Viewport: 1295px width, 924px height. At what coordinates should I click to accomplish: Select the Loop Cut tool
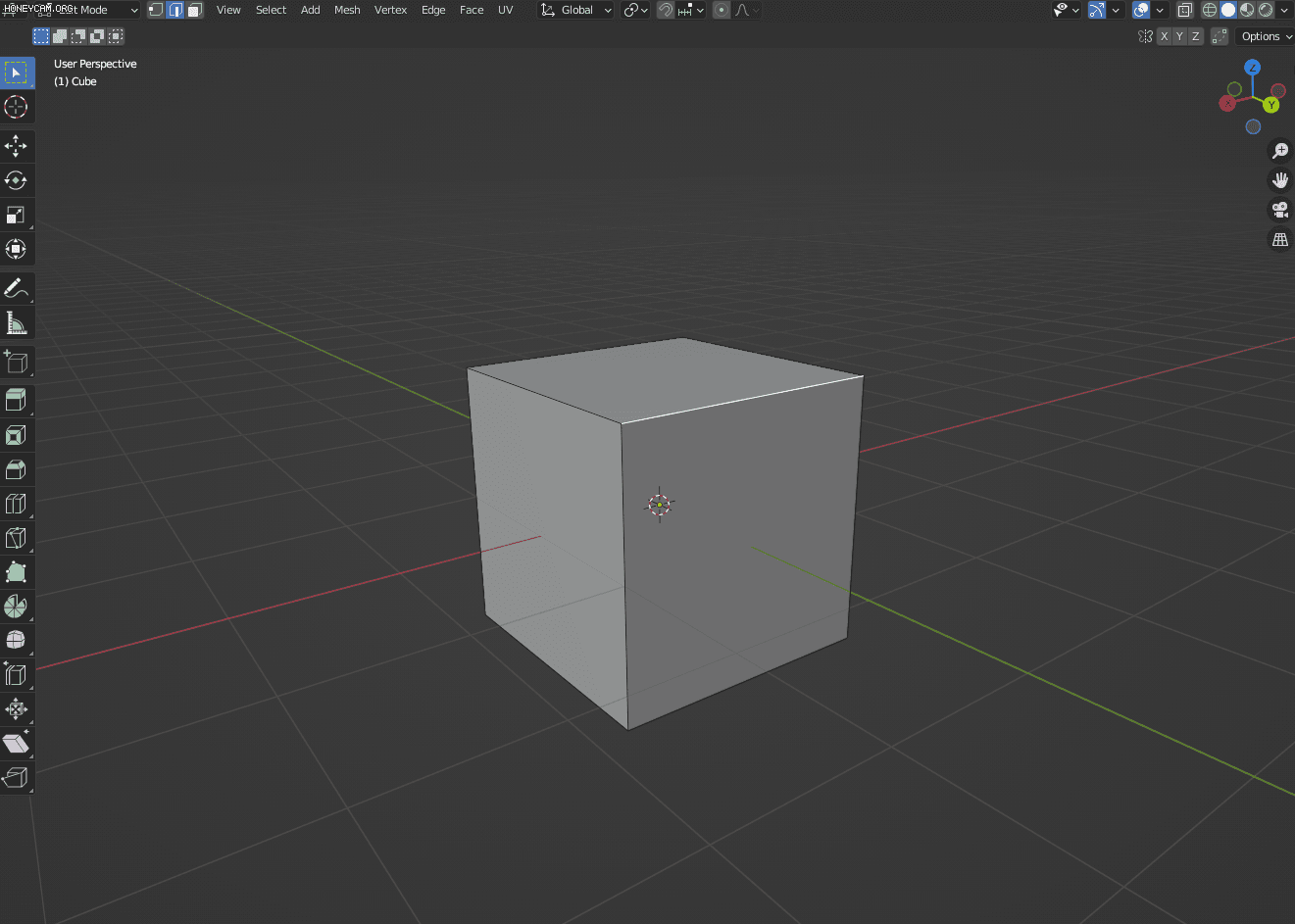tap(17, 504)
